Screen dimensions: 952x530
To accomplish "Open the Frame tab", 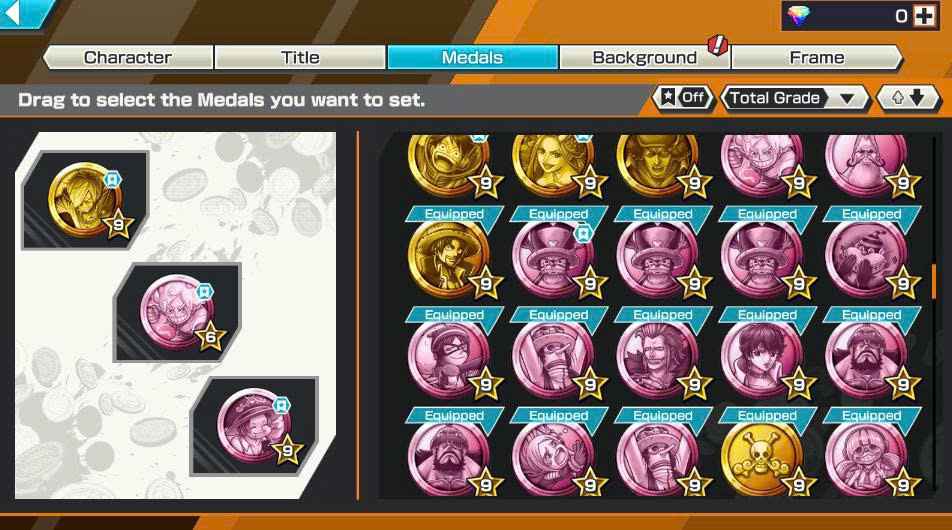I will pyautogui.click(x=817, y=58).
